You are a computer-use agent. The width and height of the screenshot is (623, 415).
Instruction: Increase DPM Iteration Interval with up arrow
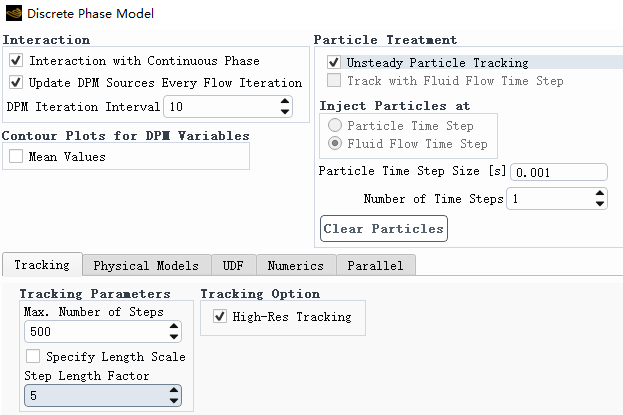tap(284, 101)
